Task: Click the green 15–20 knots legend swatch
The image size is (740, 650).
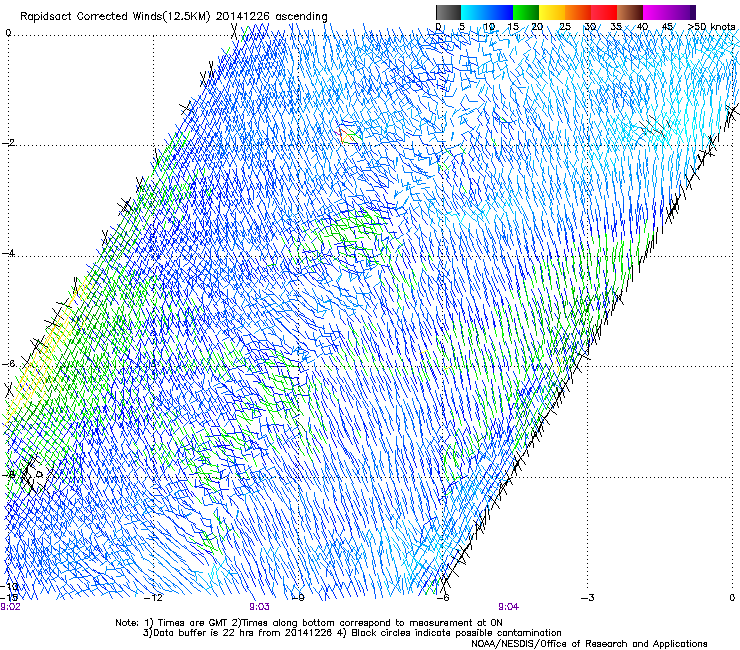Action: (526, 12)
